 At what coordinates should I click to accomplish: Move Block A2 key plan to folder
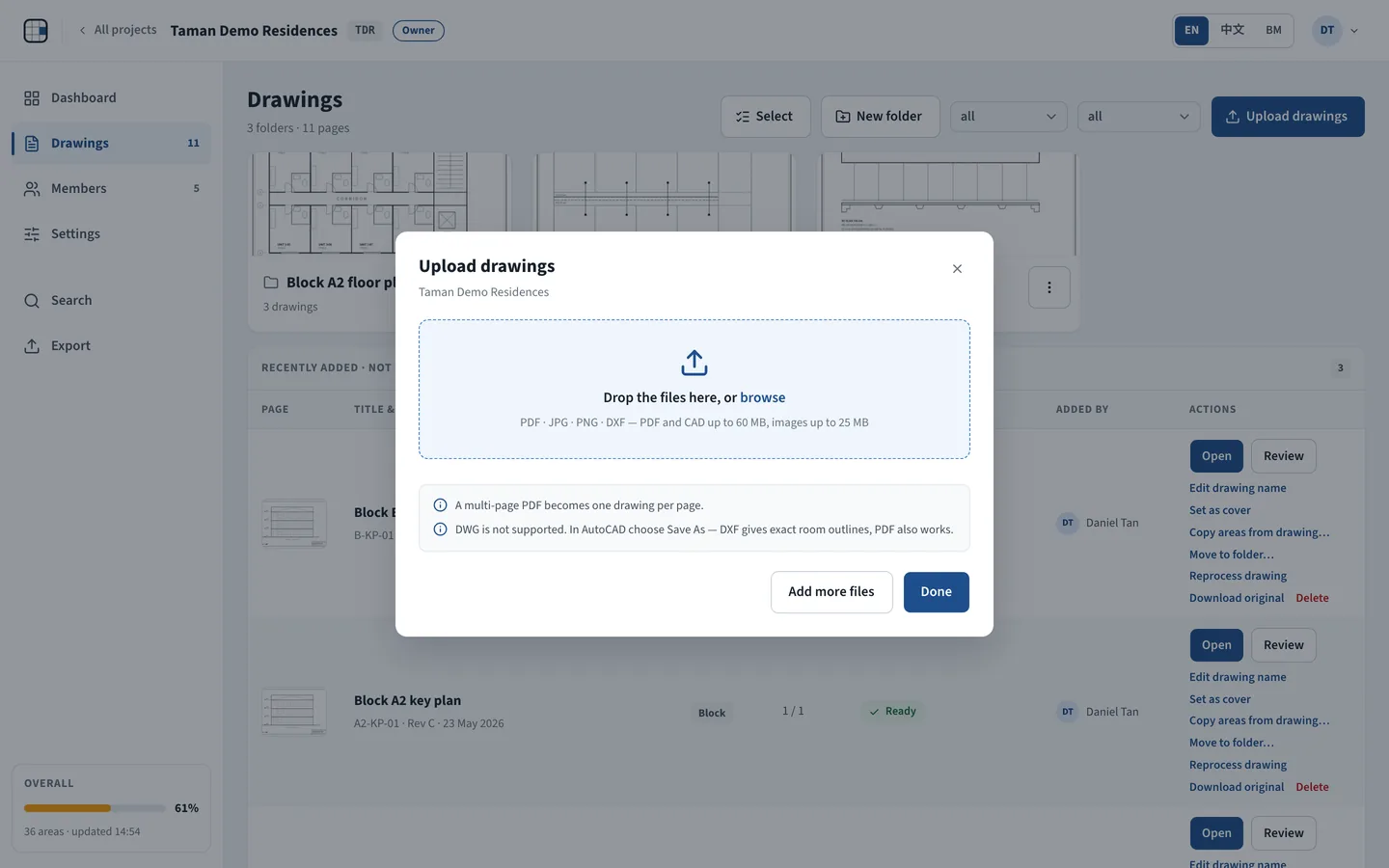coord(1231,743)
